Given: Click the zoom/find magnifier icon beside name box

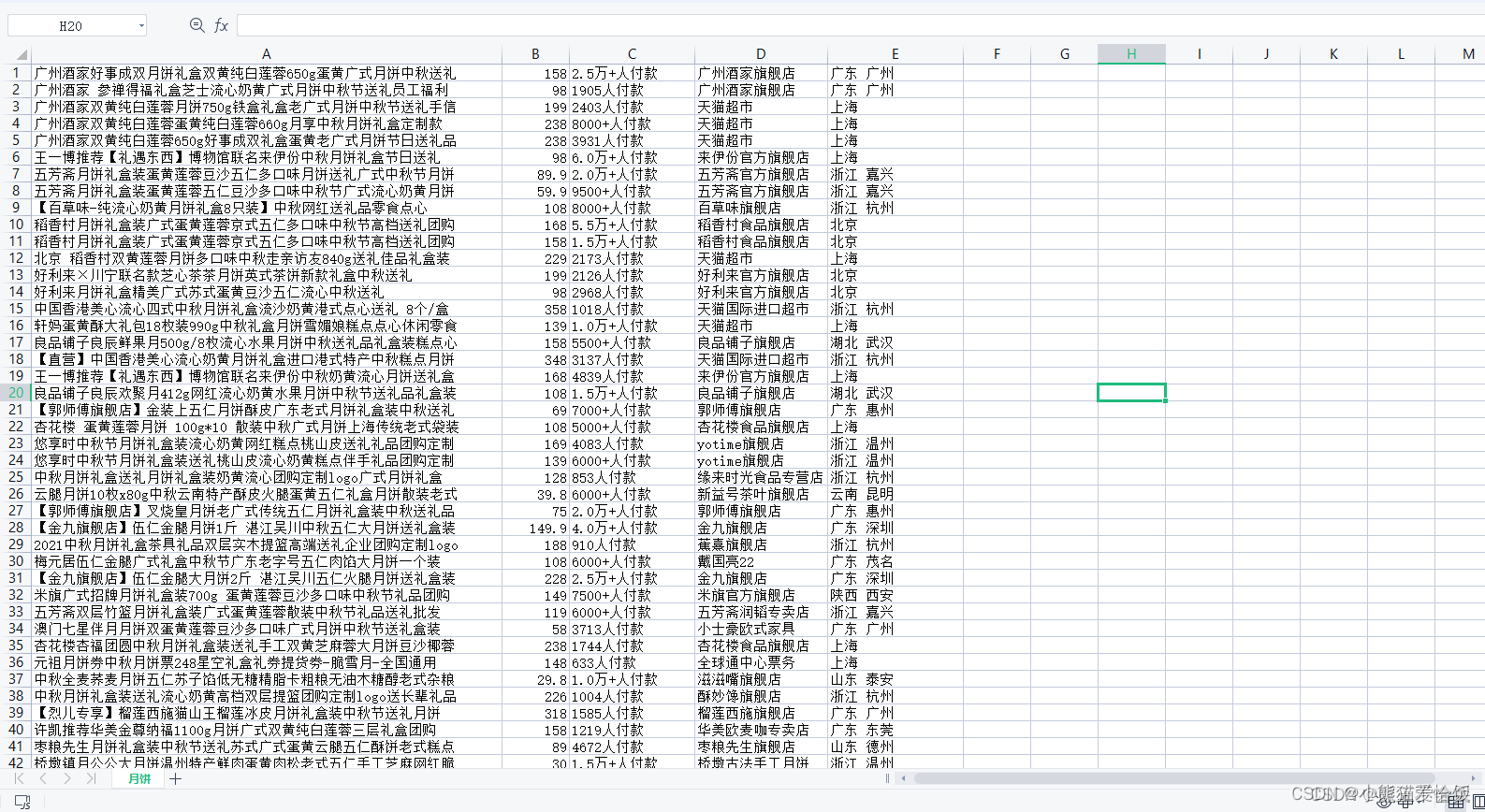Looking at the screenshot, I should pos(197,25).
